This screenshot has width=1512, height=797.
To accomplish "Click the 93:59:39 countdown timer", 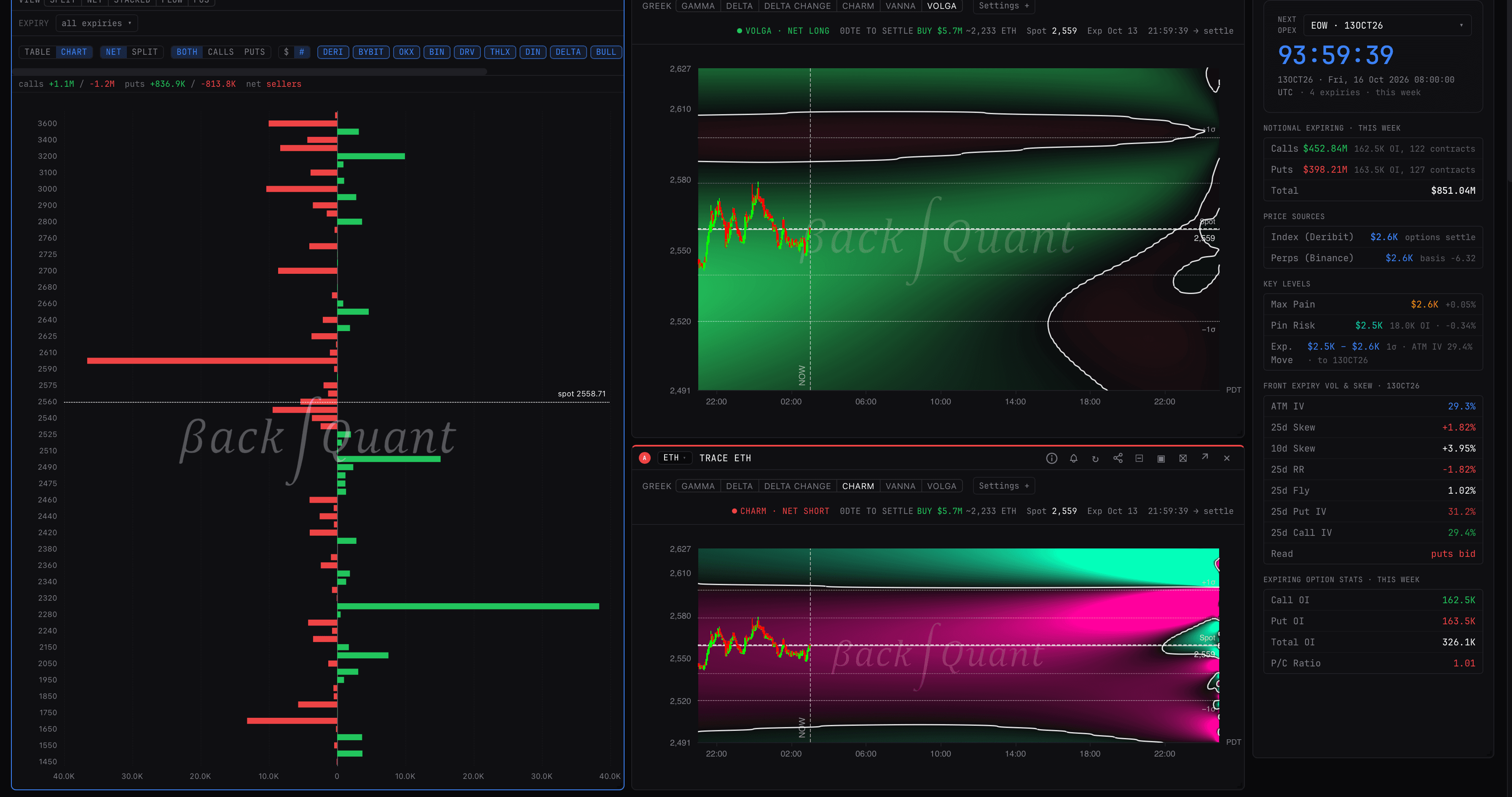I will click(x=1335, y=56).
